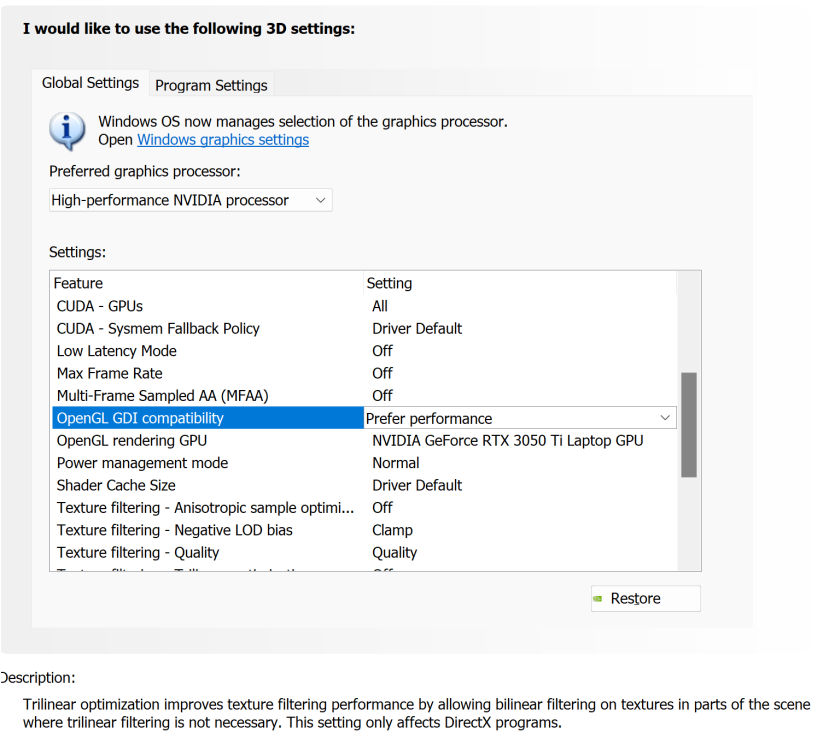
Task: Open the Preferred graphics processor dropdown
Action: (x=190, y=200)
